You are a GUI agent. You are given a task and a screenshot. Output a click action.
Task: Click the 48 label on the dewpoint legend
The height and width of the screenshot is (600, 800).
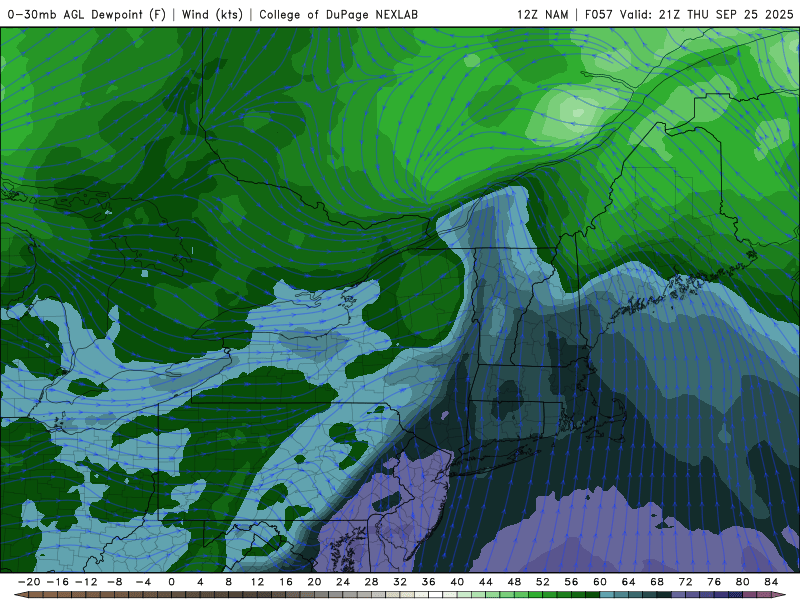(514, 582)
